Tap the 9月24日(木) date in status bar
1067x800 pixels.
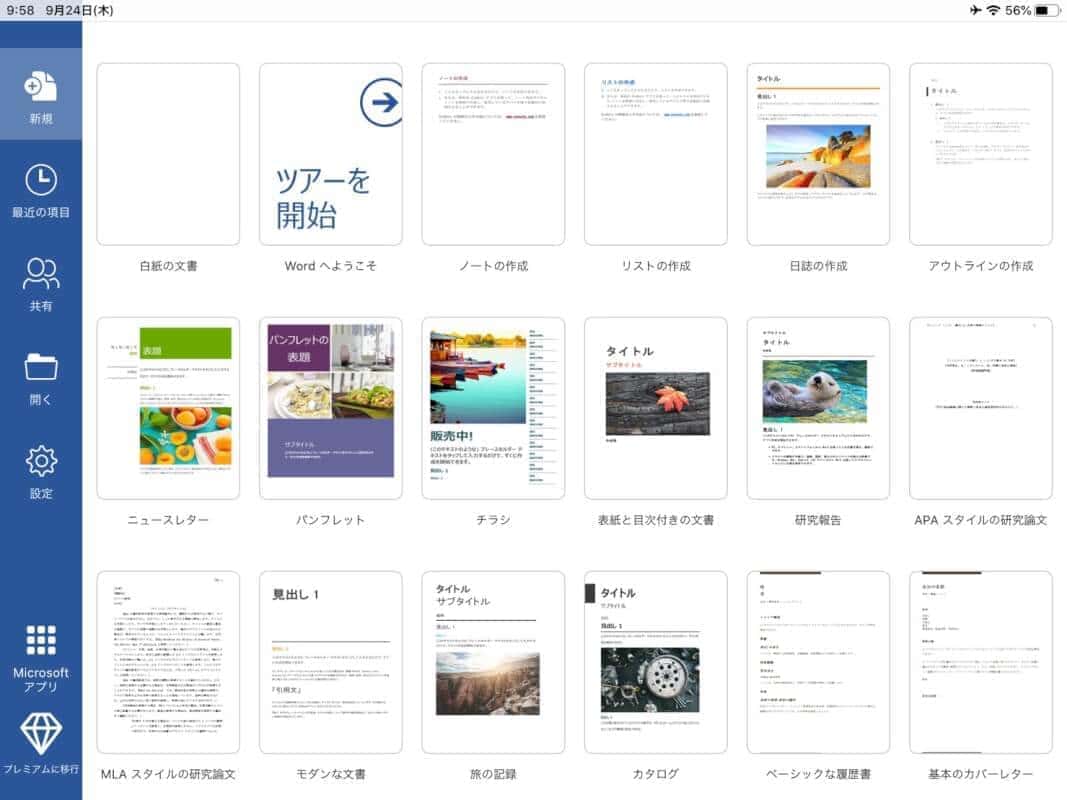click(x=80, y=10)
